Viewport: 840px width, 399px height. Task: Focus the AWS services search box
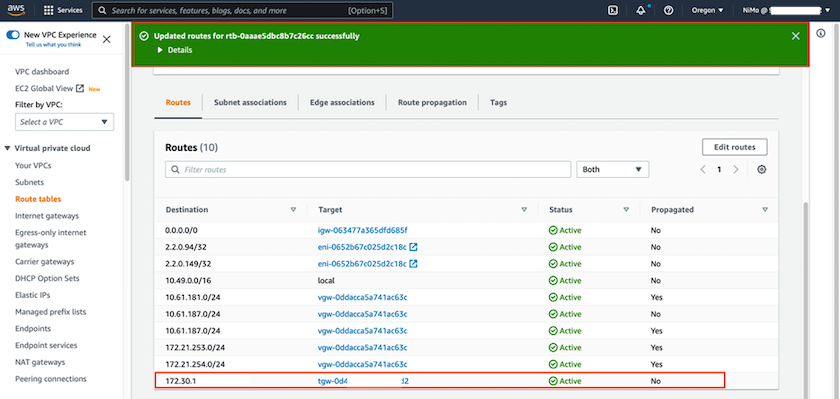tap(242, 10)
